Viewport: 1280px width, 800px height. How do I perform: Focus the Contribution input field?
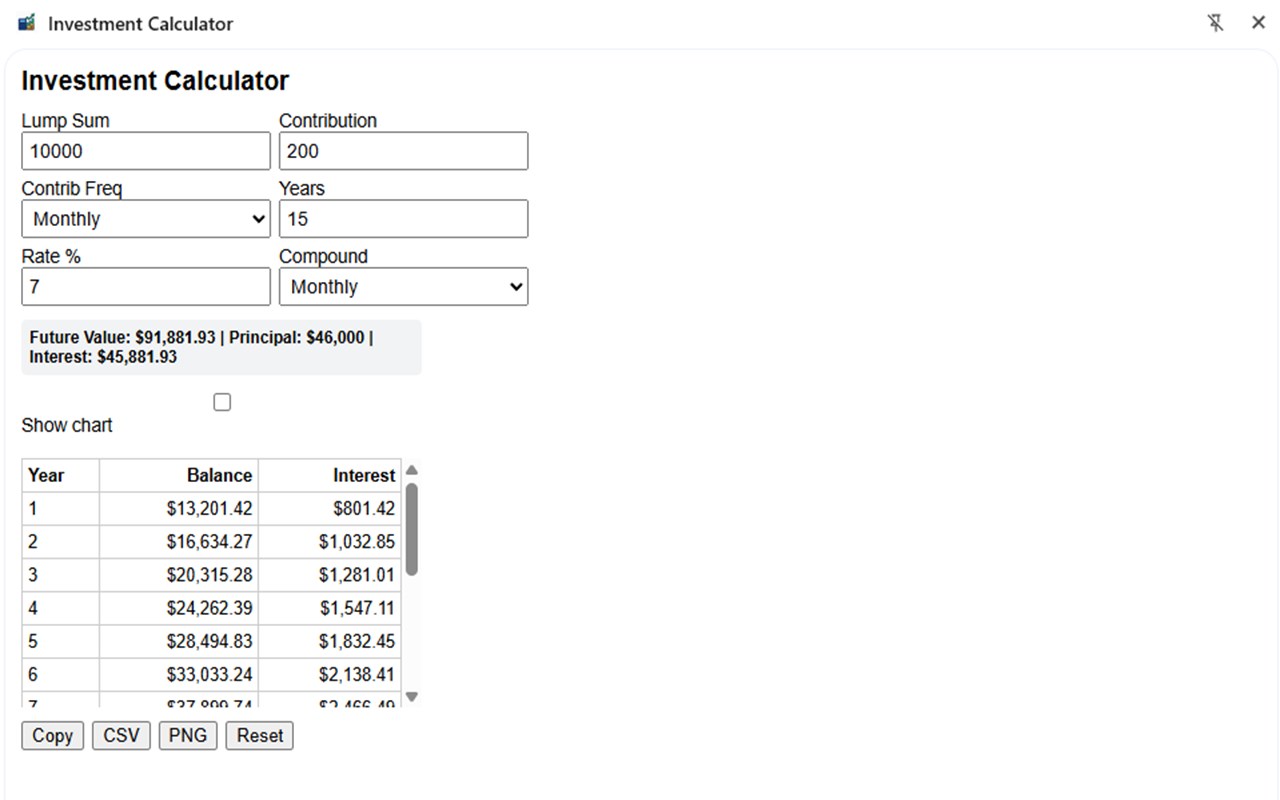(403, 151)
